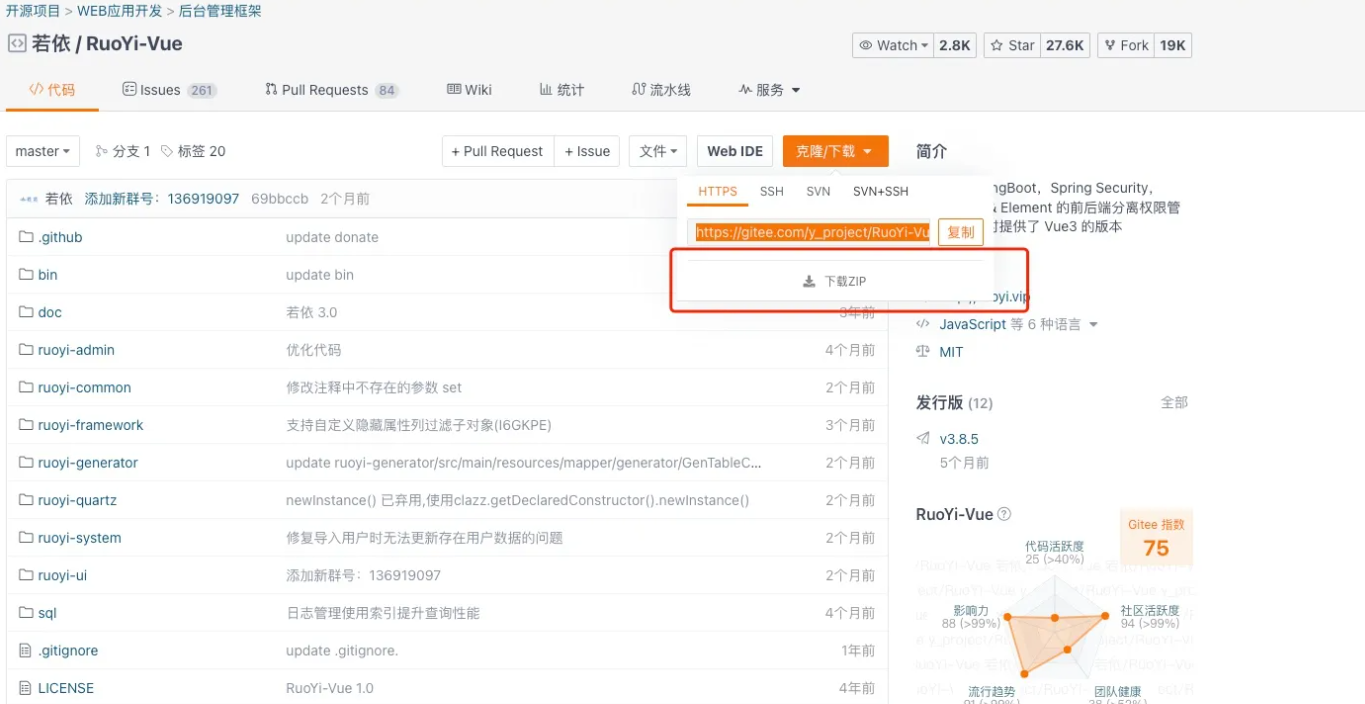This screenshot has width=1365, height=704.
Task: Expand the 服务 menu
Action: (x=769, y=90)
